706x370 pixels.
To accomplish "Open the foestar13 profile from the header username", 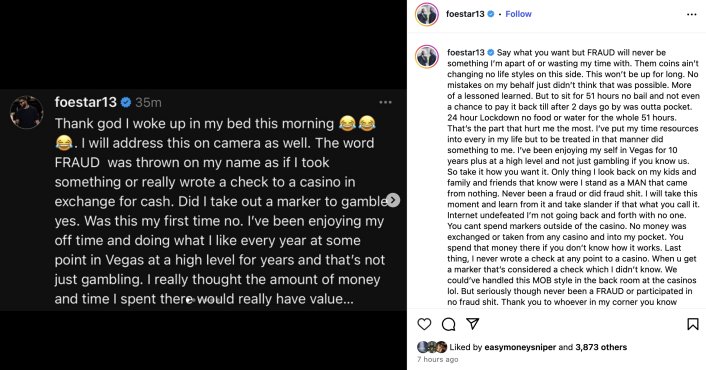I will [465, 14].
